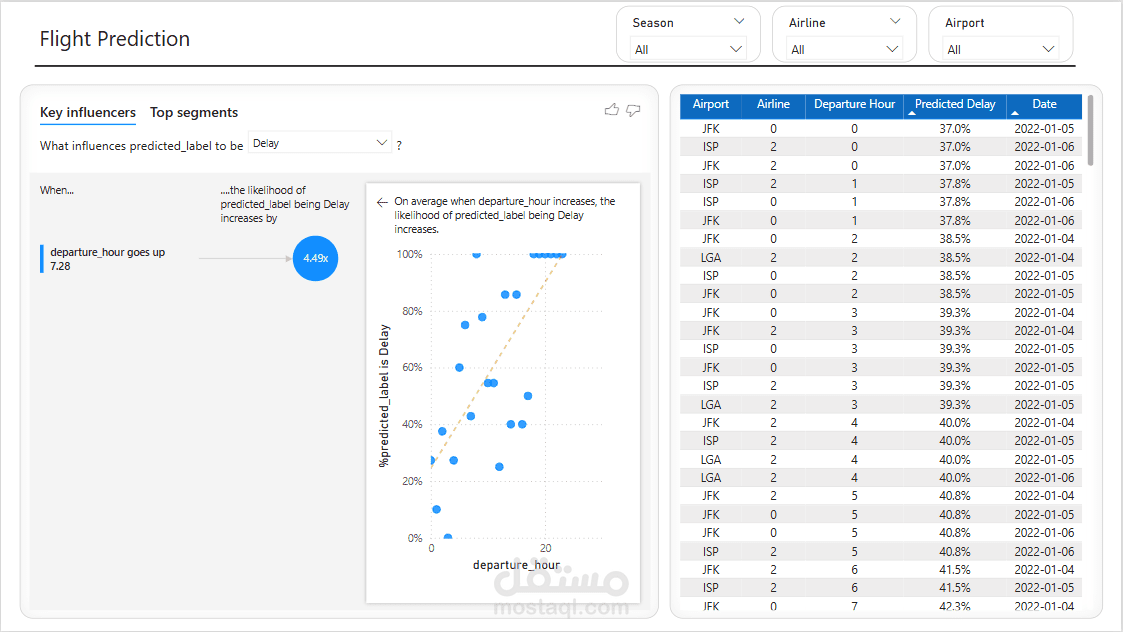Collapse the Season slicer header chevron
The image size is (1123, 632).
(739, 21)
